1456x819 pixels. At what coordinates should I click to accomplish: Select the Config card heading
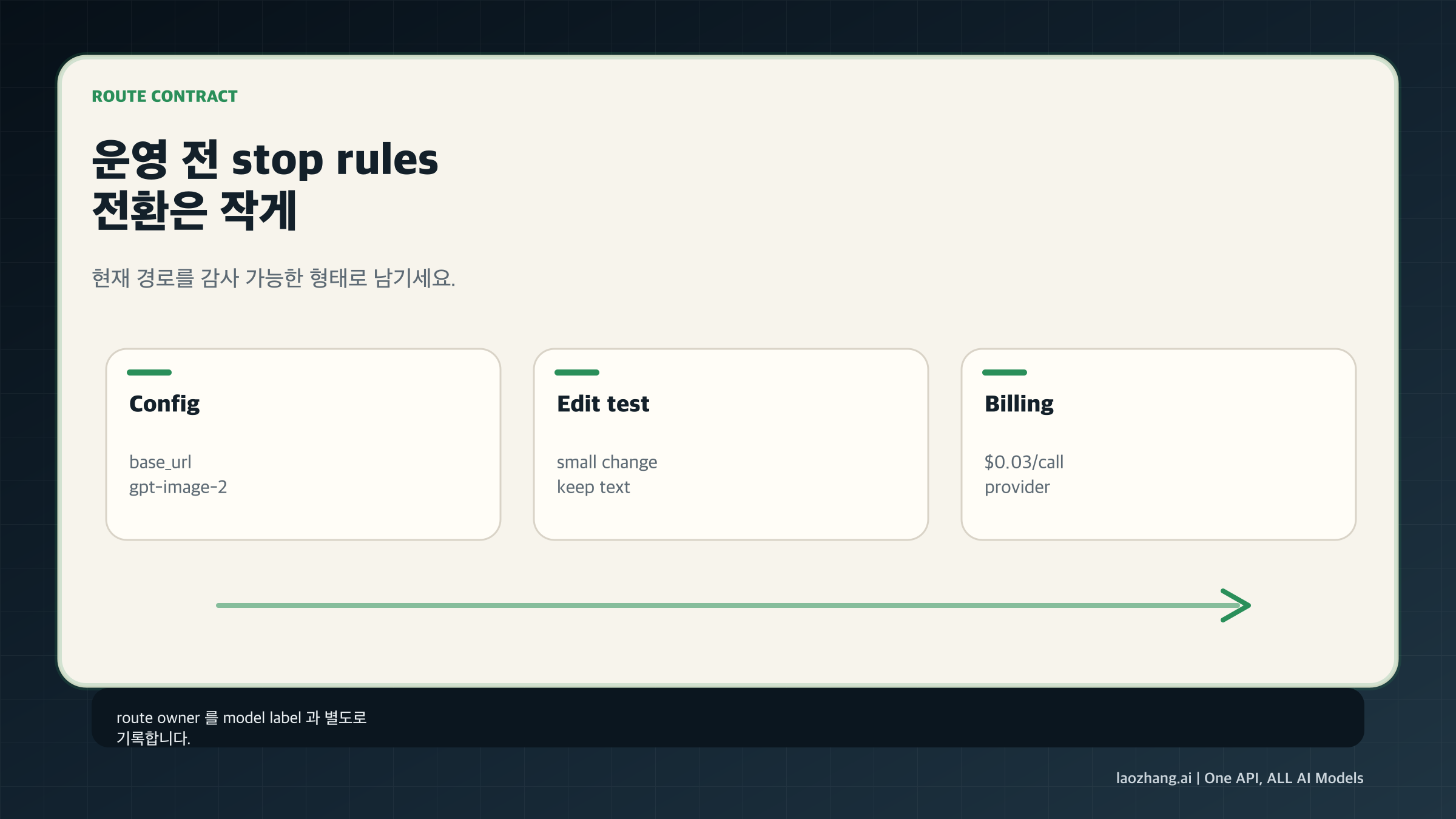click(x=164, y=404)
